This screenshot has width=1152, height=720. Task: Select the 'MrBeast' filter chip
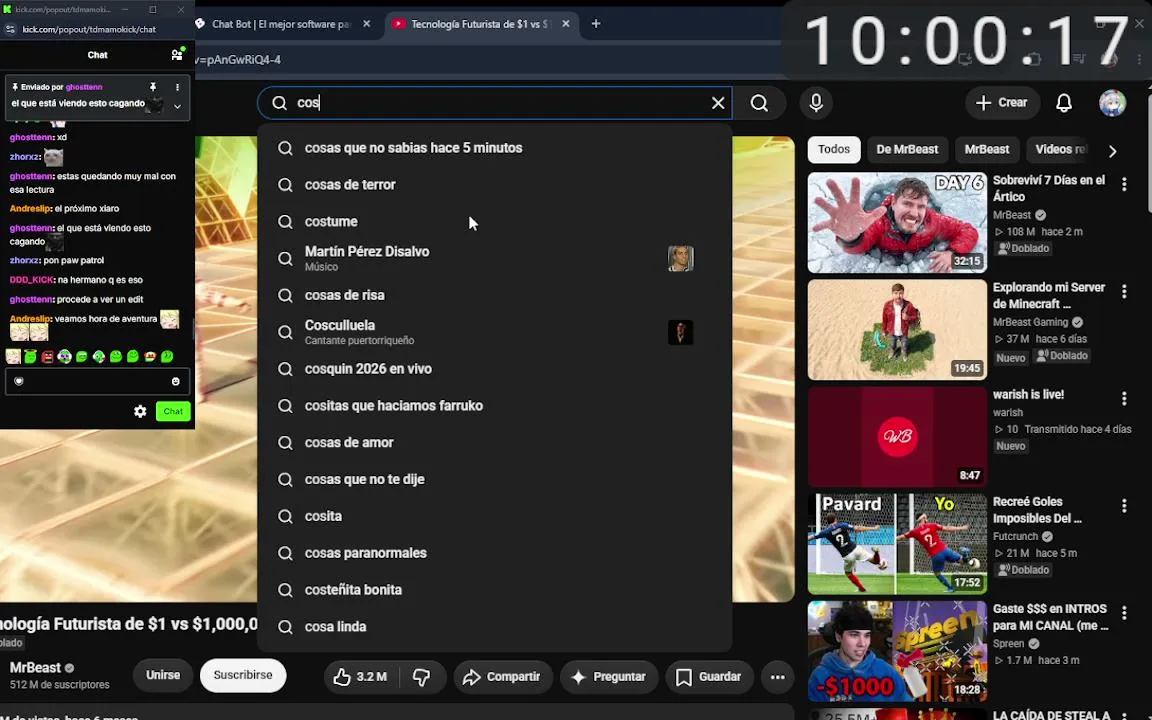987,149
